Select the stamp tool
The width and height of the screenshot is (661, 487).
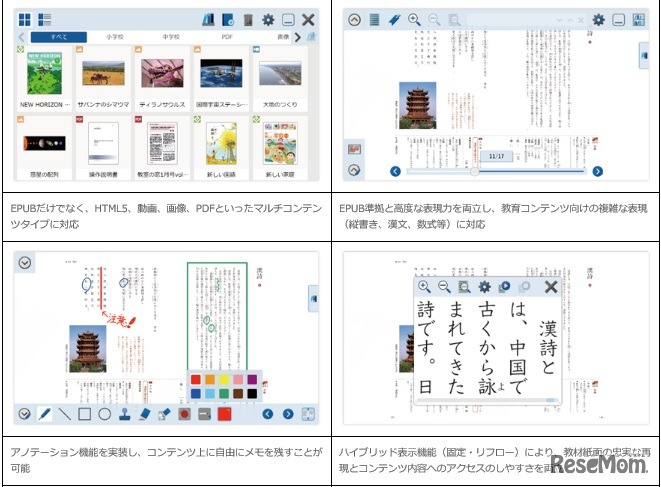click(x=124, y=414)
